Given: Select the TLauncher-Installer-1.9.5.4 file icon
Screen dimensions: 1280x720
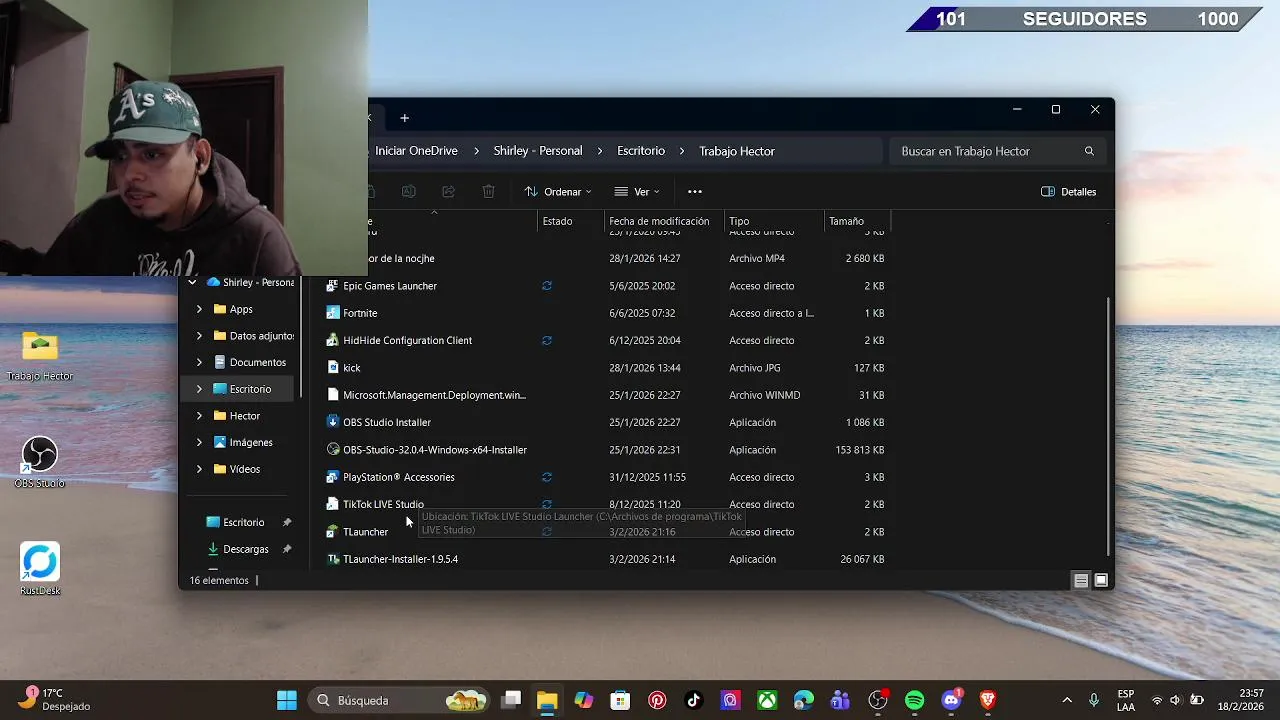Looking at the screenshot, I should click(x=333, y=559).
